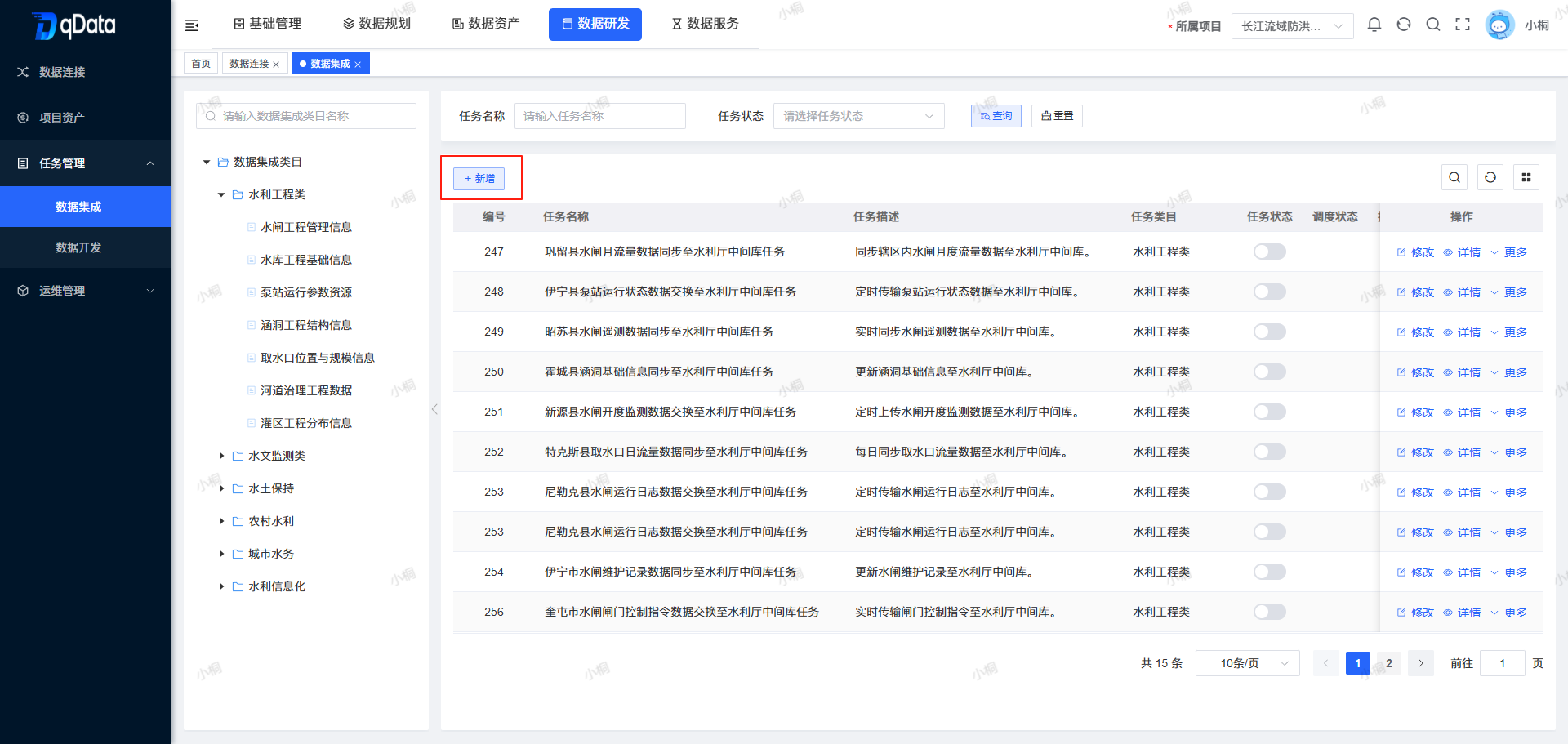Go to next page arrow
The width and height of the screenshot is (1568, 744).
click(x=1421, y=663)
